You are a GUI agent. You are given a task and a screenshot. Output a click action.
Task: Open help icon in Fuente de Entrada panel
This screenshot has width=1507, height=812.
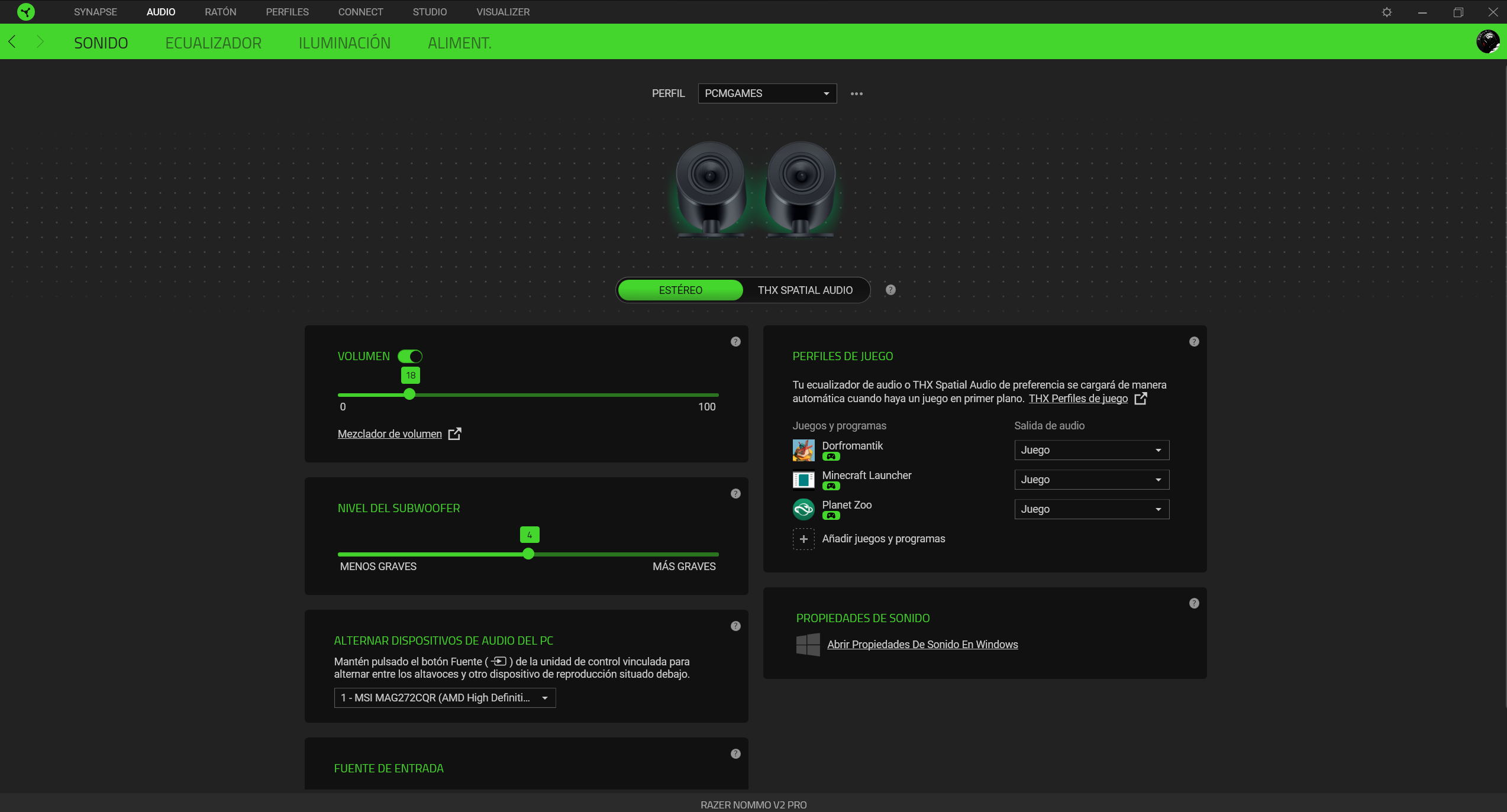(x=735, y=754)
